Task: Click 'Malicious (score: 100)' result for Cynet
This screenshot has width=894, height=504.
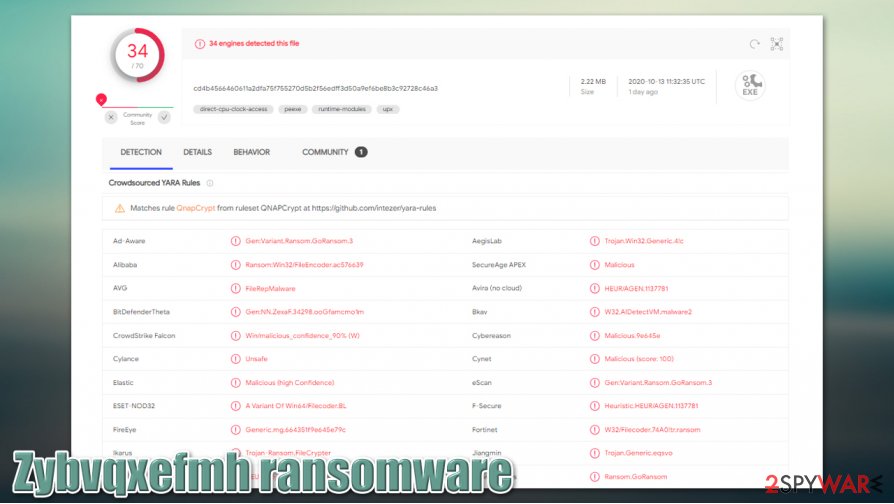Action: (639, 359)
